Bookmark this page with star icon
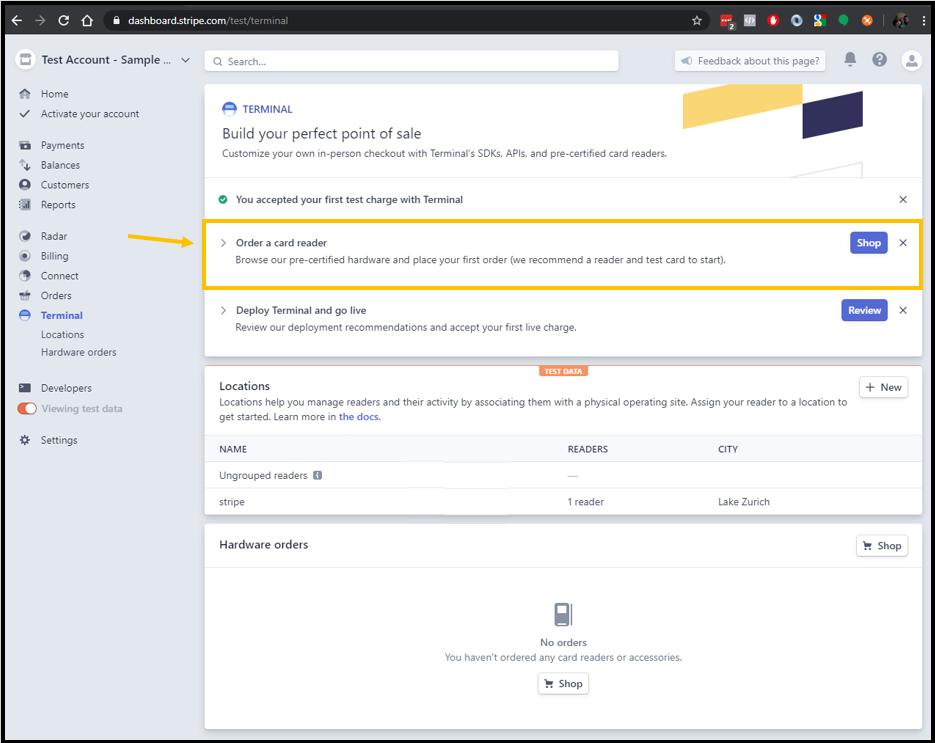Image resolution: width=935 pixels, height=743 pixels. click(x=696, y=21)
